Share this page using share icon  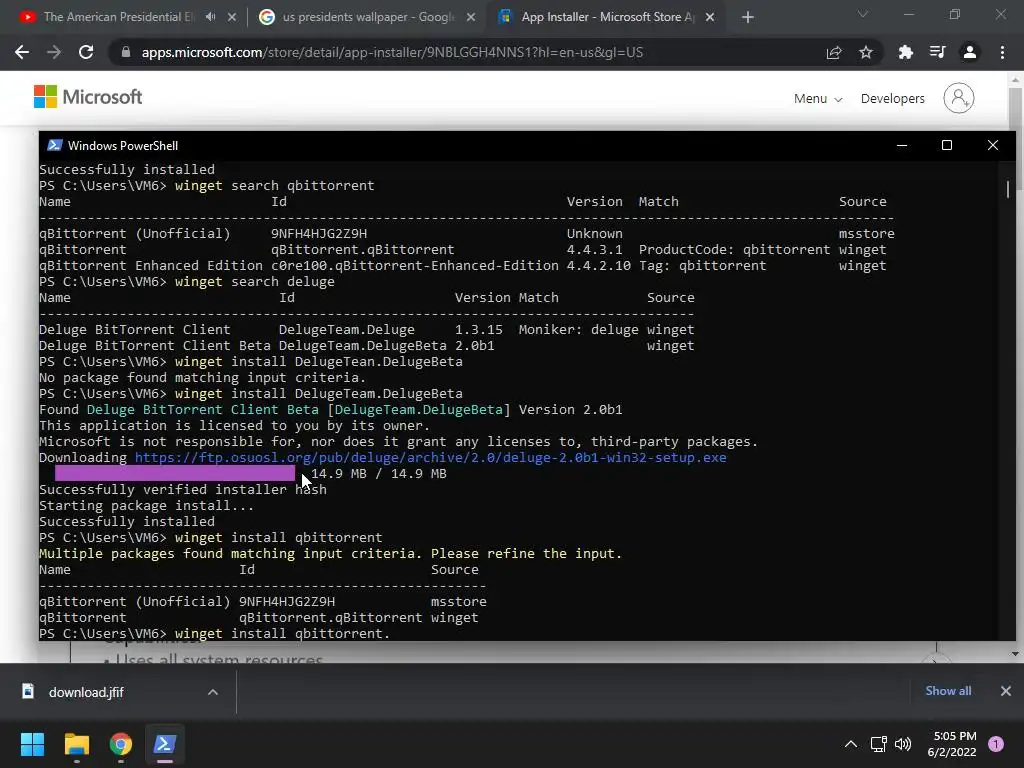(834, 52)
